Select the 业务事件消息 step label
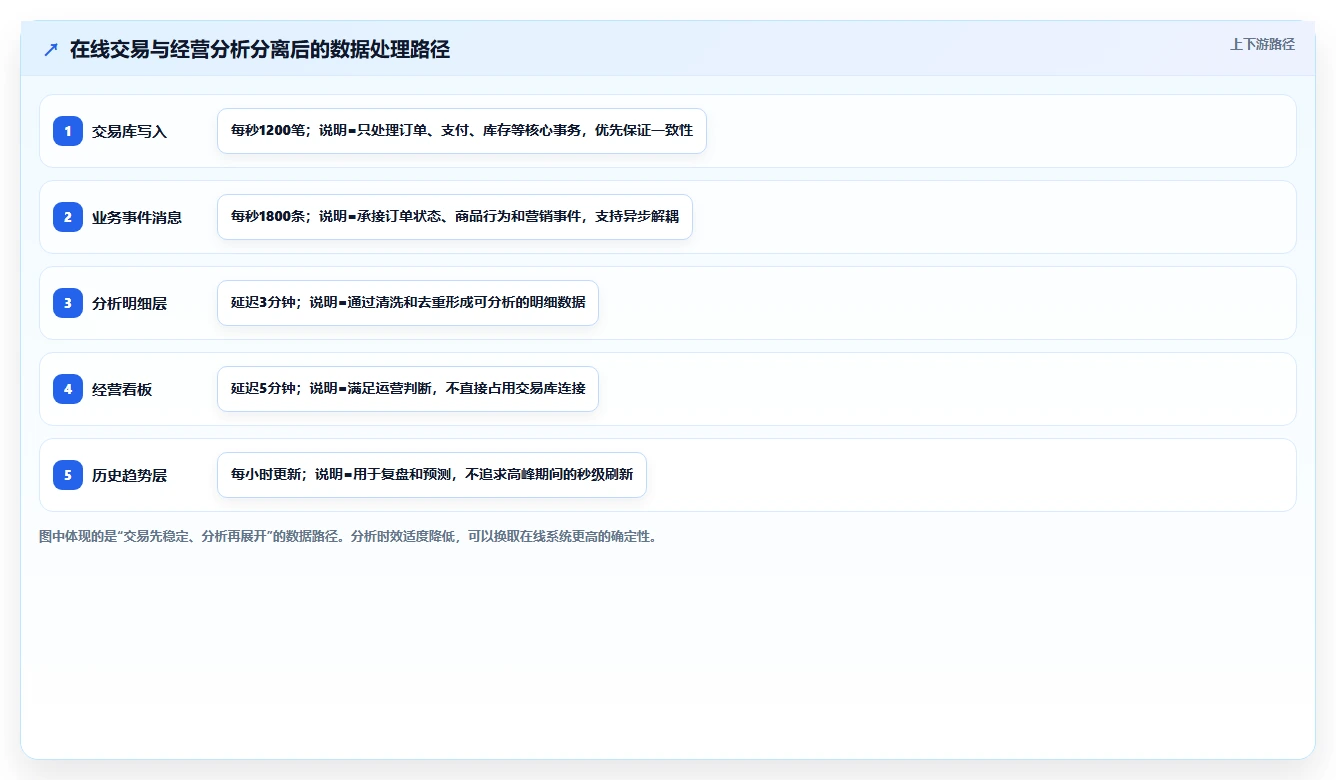The width and height of the screenshot is (1336, 780). click(137, 217)
